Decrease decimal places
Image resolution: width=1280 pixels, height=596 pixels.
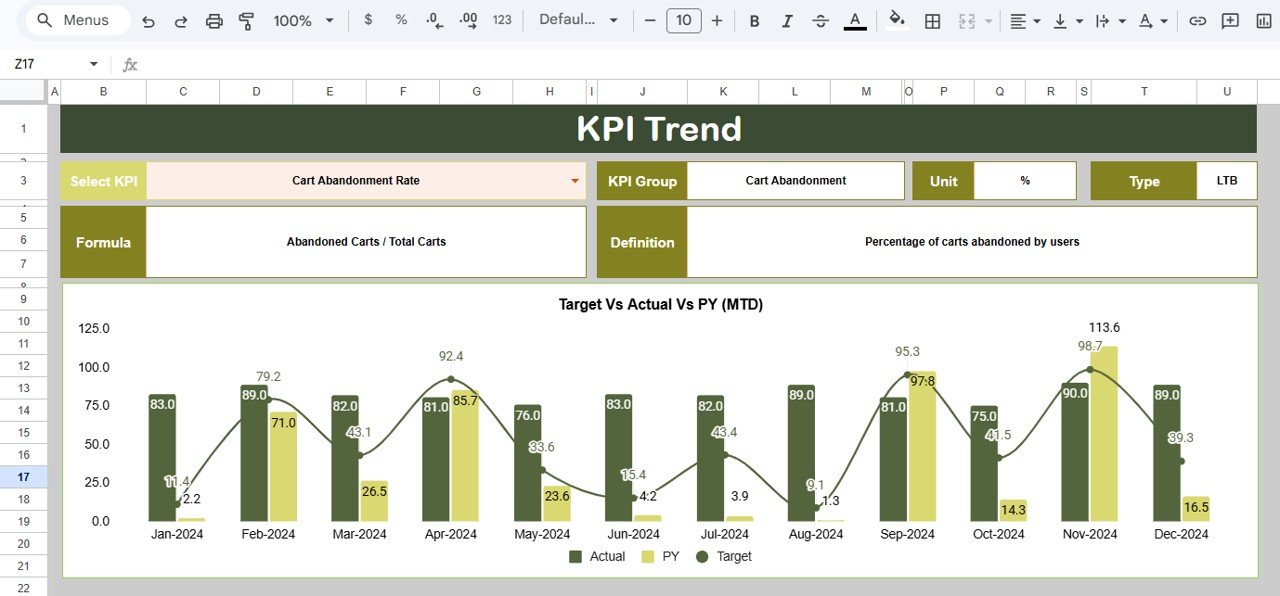click(x=434, y=20)
